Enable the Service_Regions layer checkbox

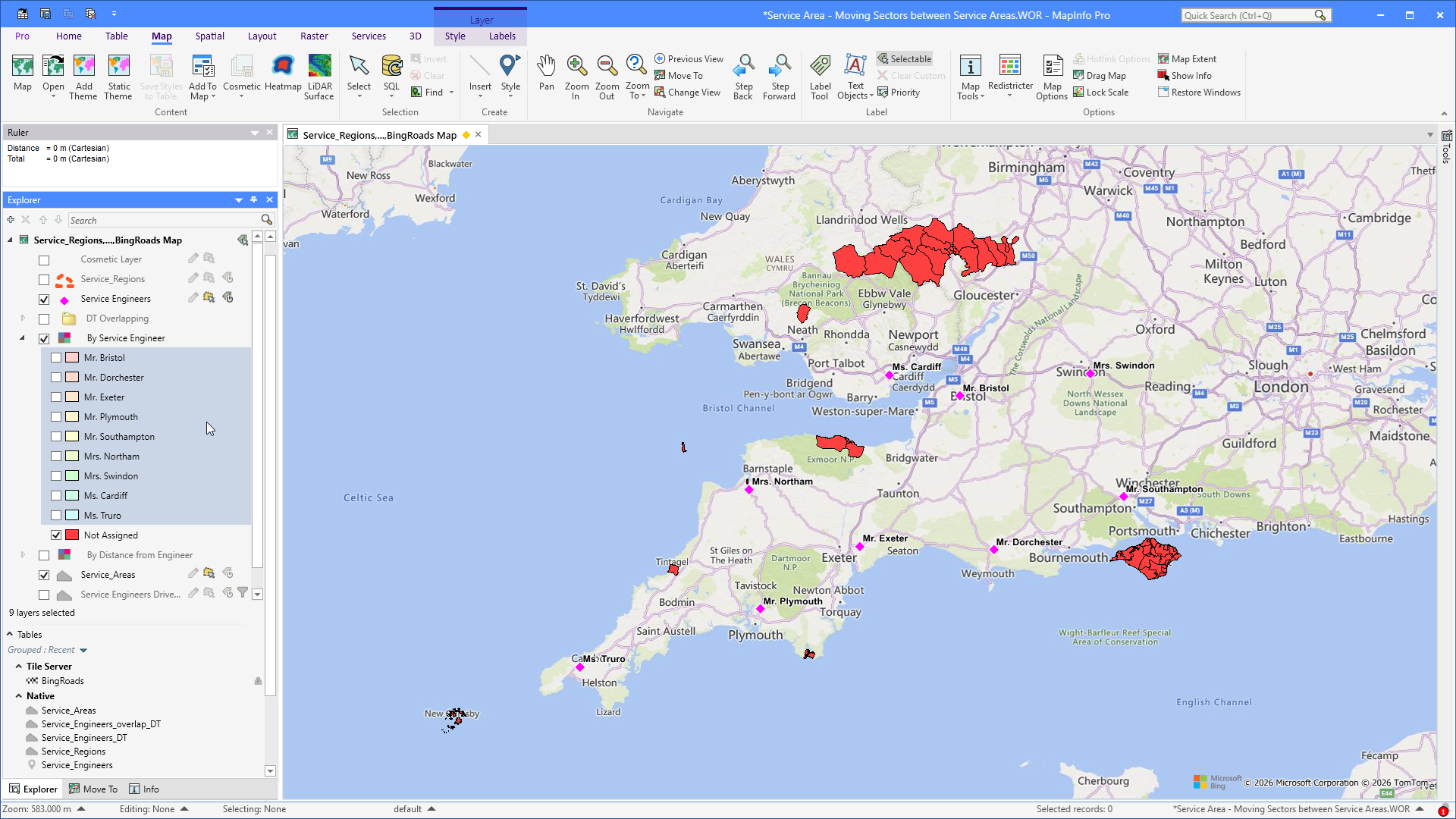[x=44, y=279]
